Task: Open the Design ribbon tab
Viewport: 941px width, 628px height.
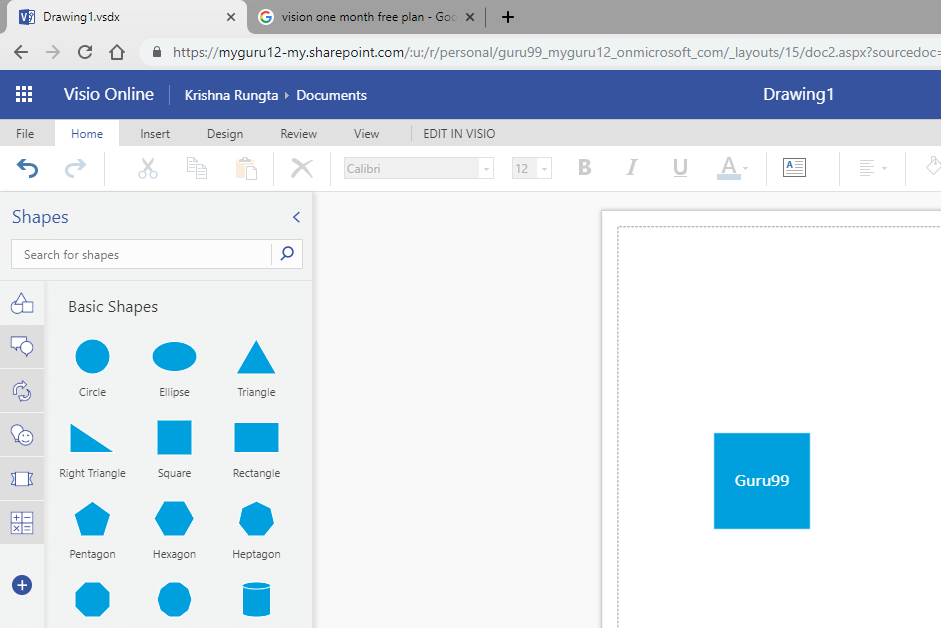Action: (225, 134)
